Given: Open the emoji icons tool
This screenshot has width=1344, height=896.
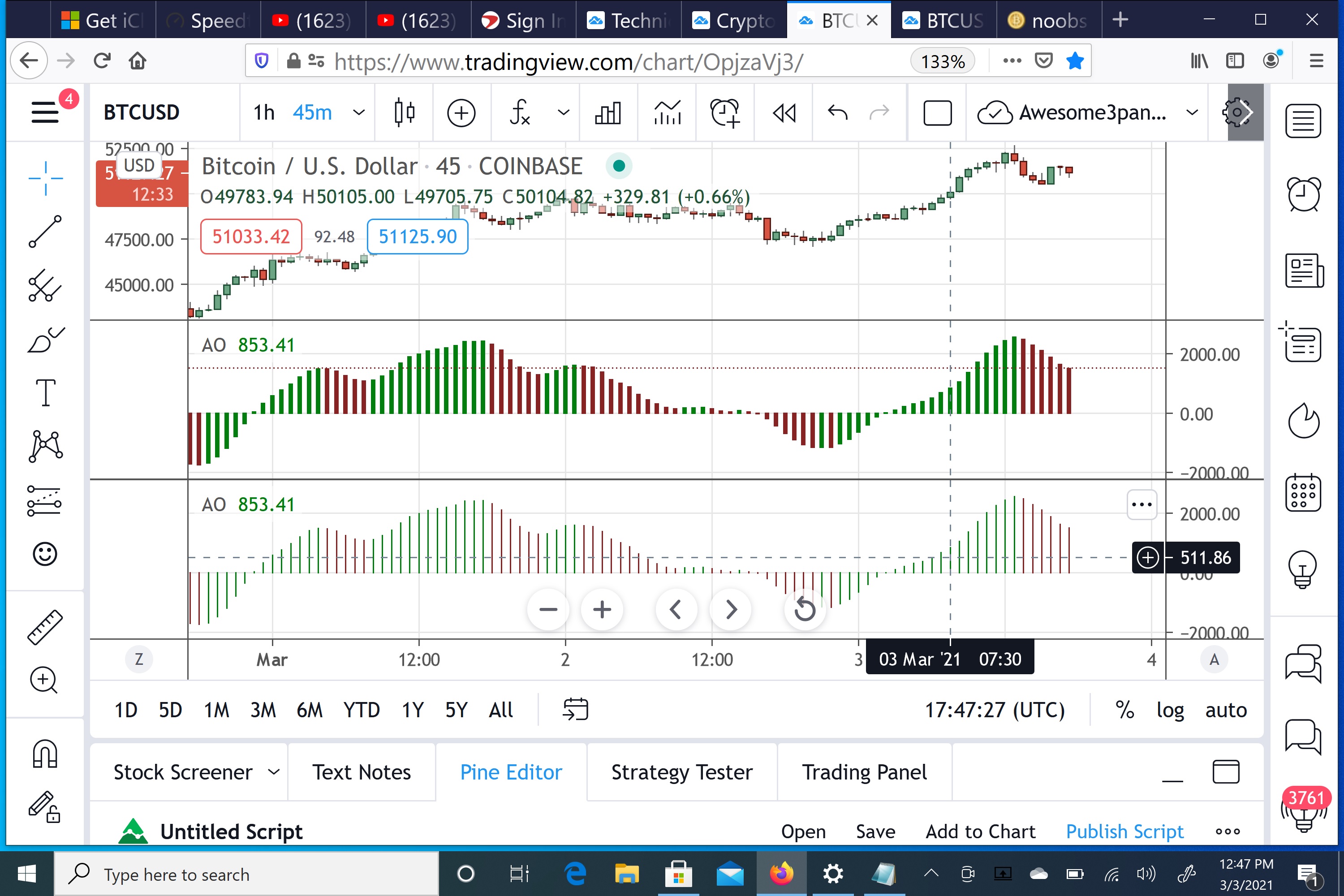Looking at the screenshot, I should 45,554.
